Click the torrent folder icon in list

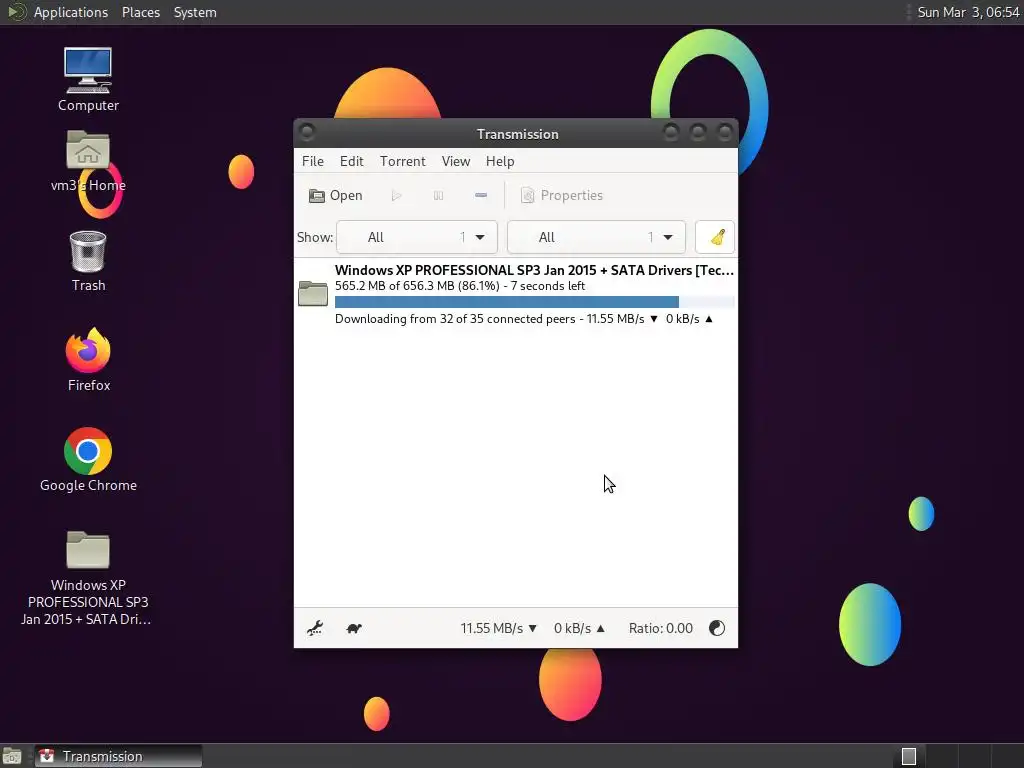[x=313, y=293]
